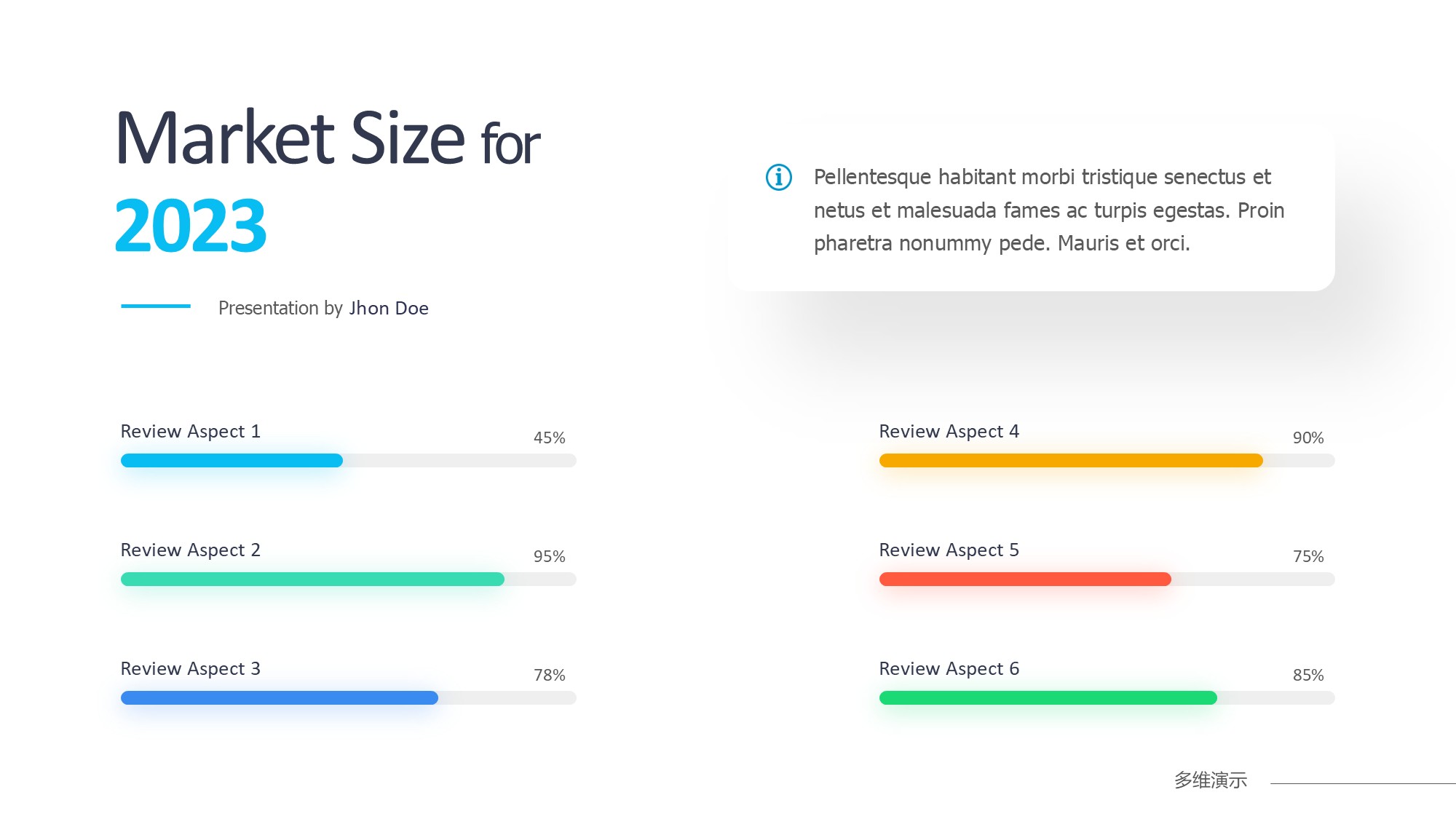Click the 多维演示 footer text
Image resolution: width=1456 pixels, height=819 pixels.
click(1210, 780)
